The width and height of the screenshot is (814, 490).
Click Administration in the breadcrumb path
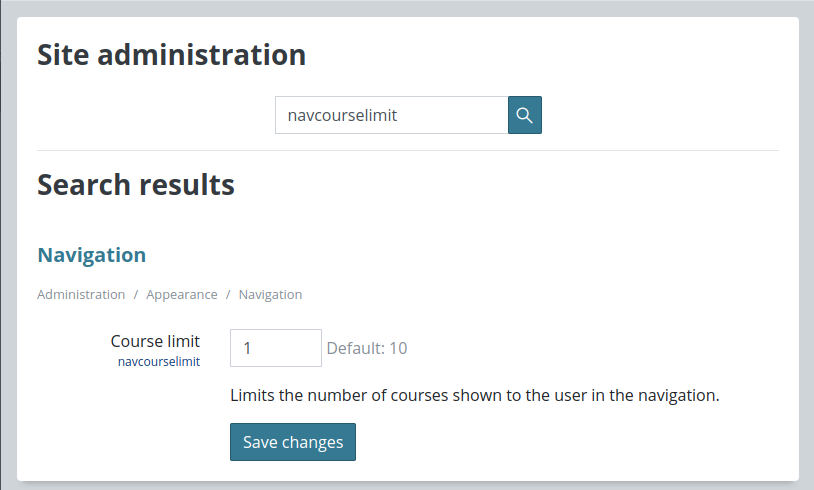(81, 294)
